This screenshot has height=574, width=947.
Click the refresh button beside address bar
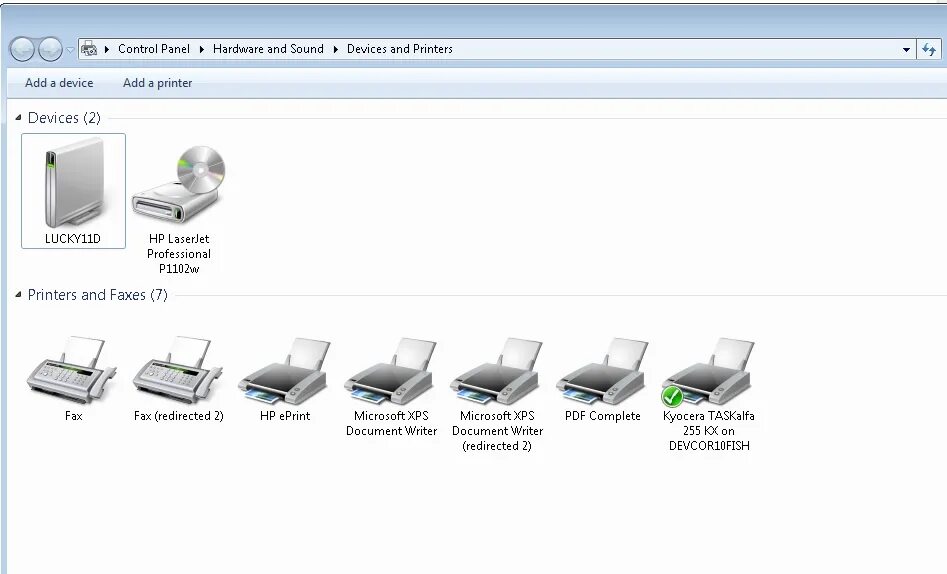tap(928, 50)
